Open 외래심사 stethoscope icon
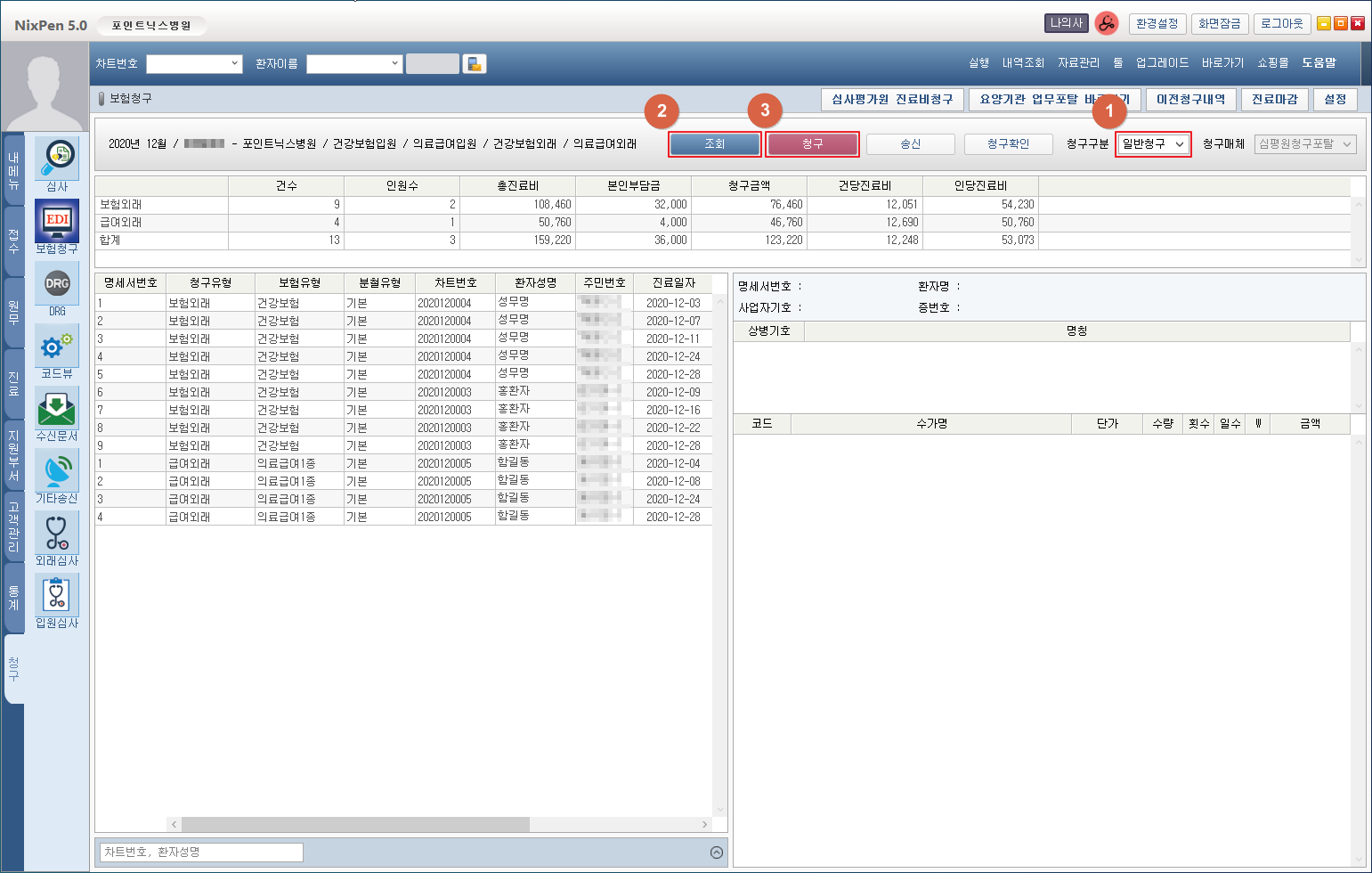Screen dimensions: 1372x873 pos(57,533)
